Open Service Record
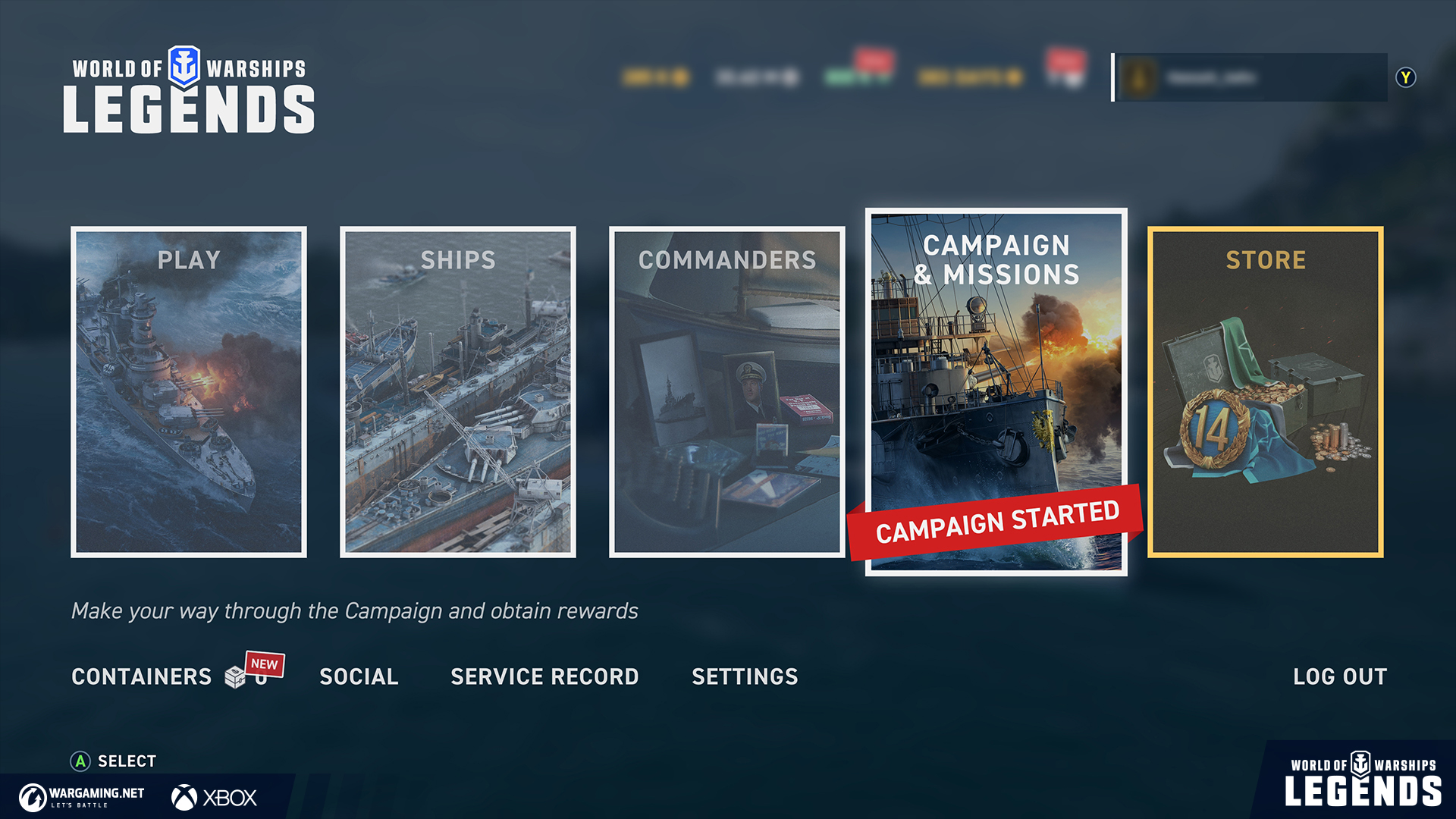 tap(544, 676)
